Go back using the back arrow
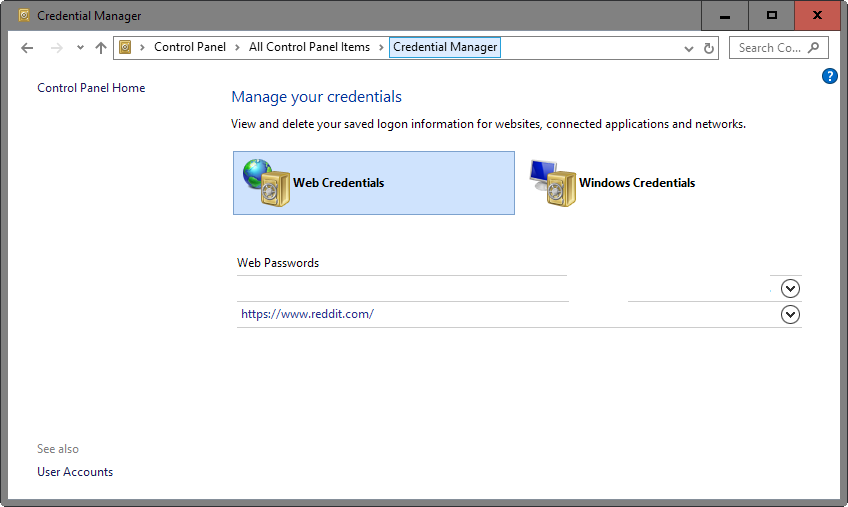 [x=27, y=48]
